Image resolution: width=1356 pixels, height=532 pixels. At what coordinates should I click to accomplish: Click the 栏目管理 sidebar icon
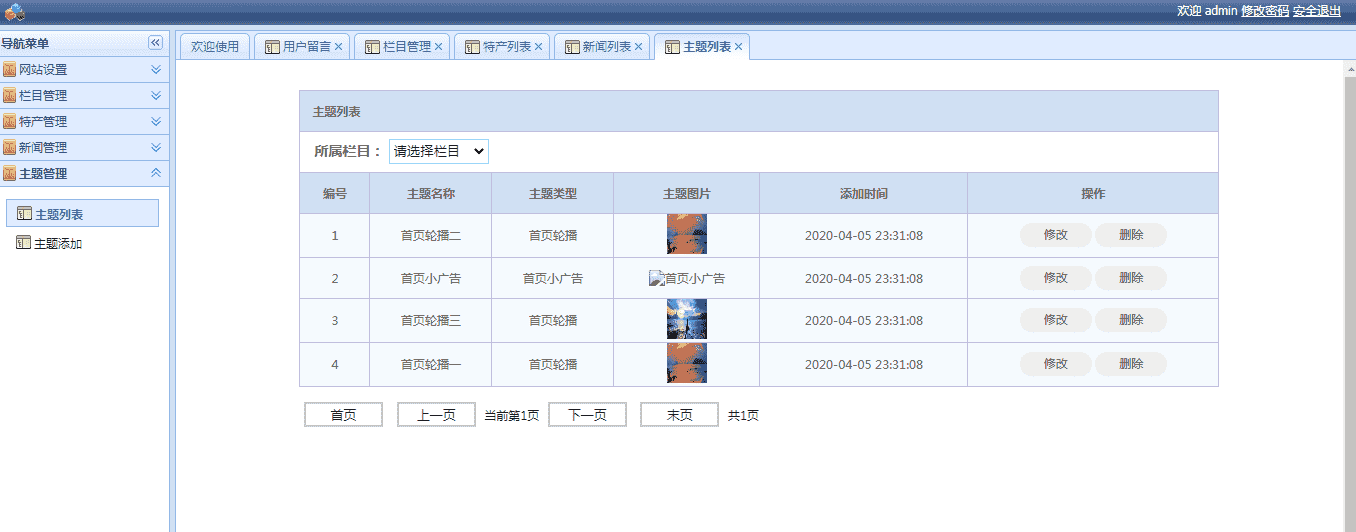[x=9, y=96]
